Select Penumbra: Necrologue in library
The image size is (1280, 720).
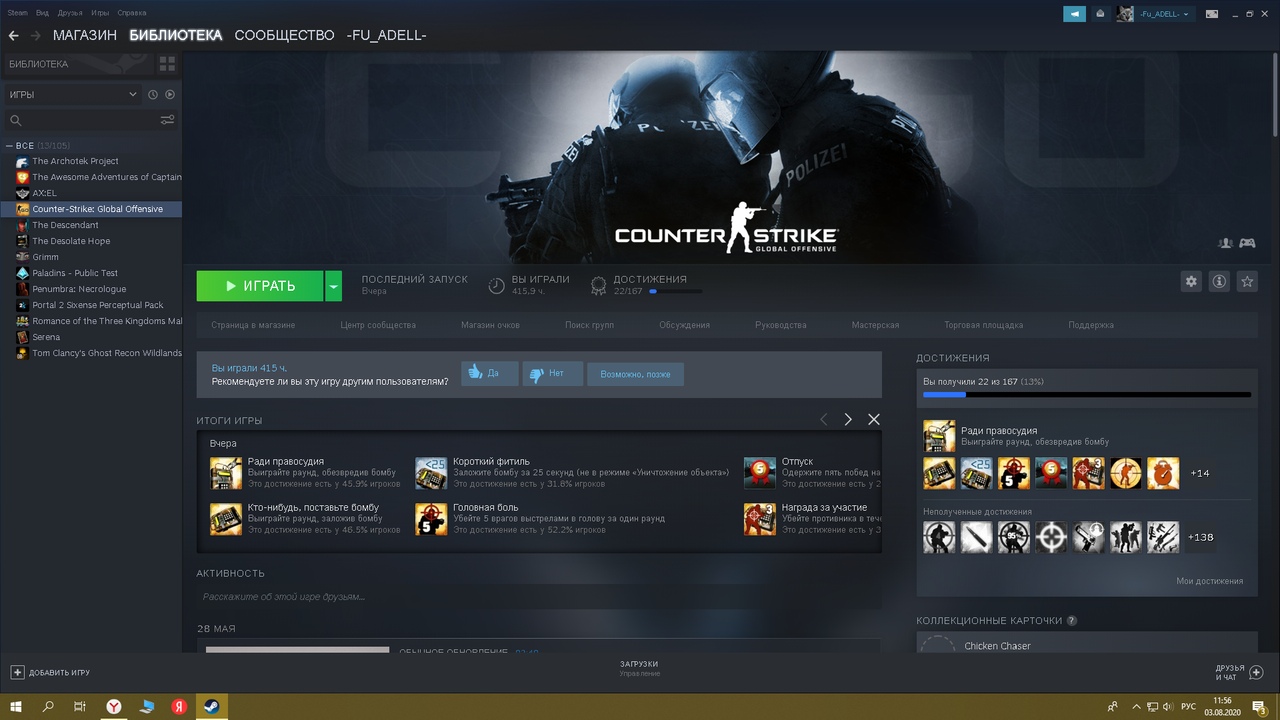79,289
